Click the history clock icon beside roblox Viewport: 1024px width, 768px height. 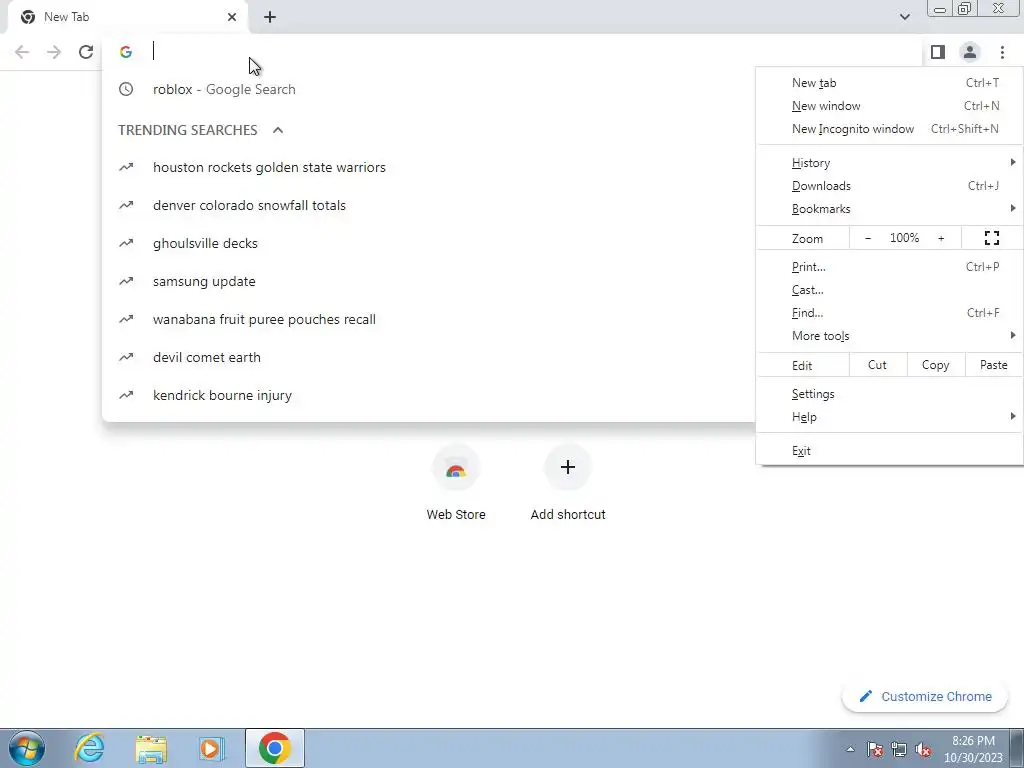(x=126, y=89)
